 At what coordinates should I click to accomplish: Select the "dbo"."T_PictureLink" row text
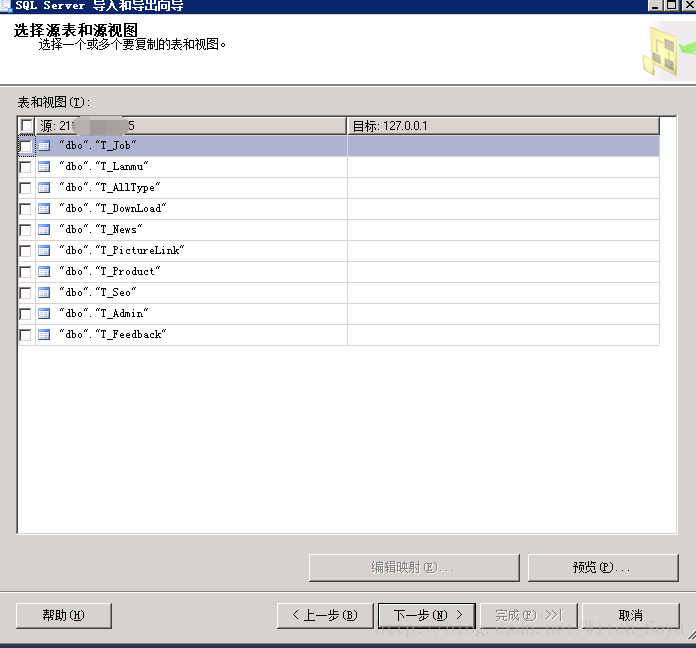pyautogui.click(x=122, y=251)
